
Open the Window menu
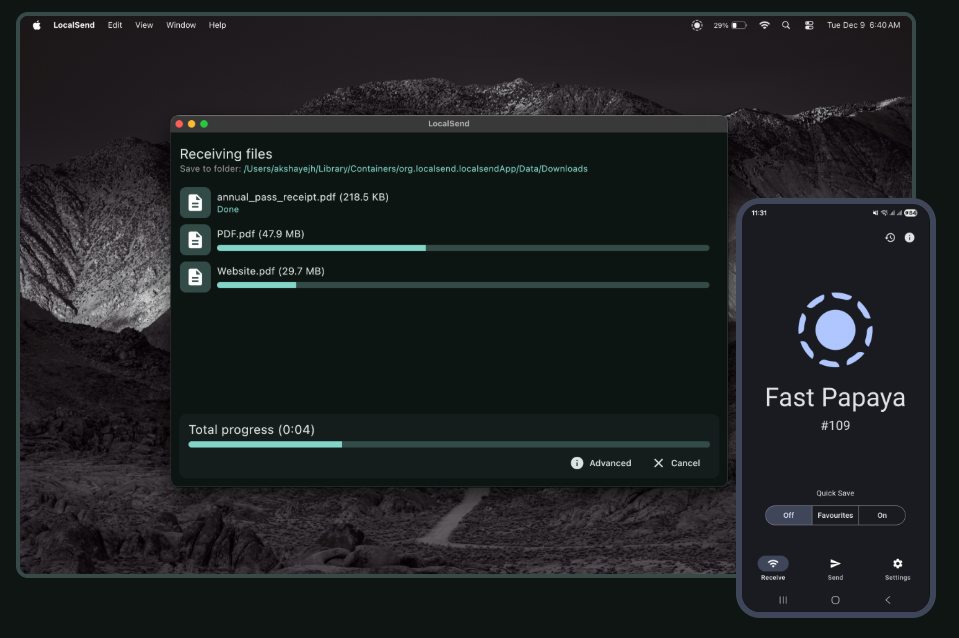181,25
